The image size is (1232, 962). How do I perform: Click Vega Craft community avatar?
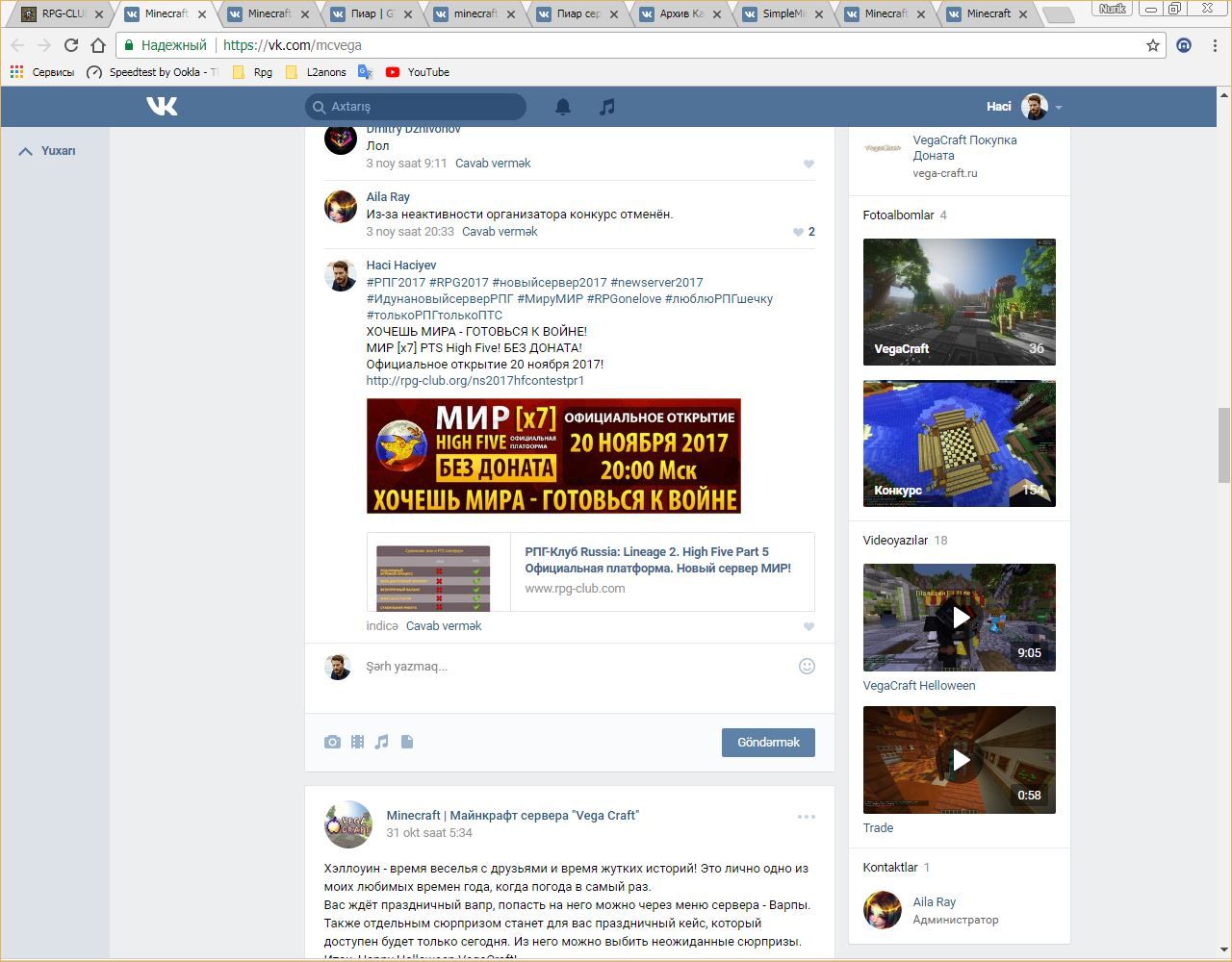coord(348,824)
